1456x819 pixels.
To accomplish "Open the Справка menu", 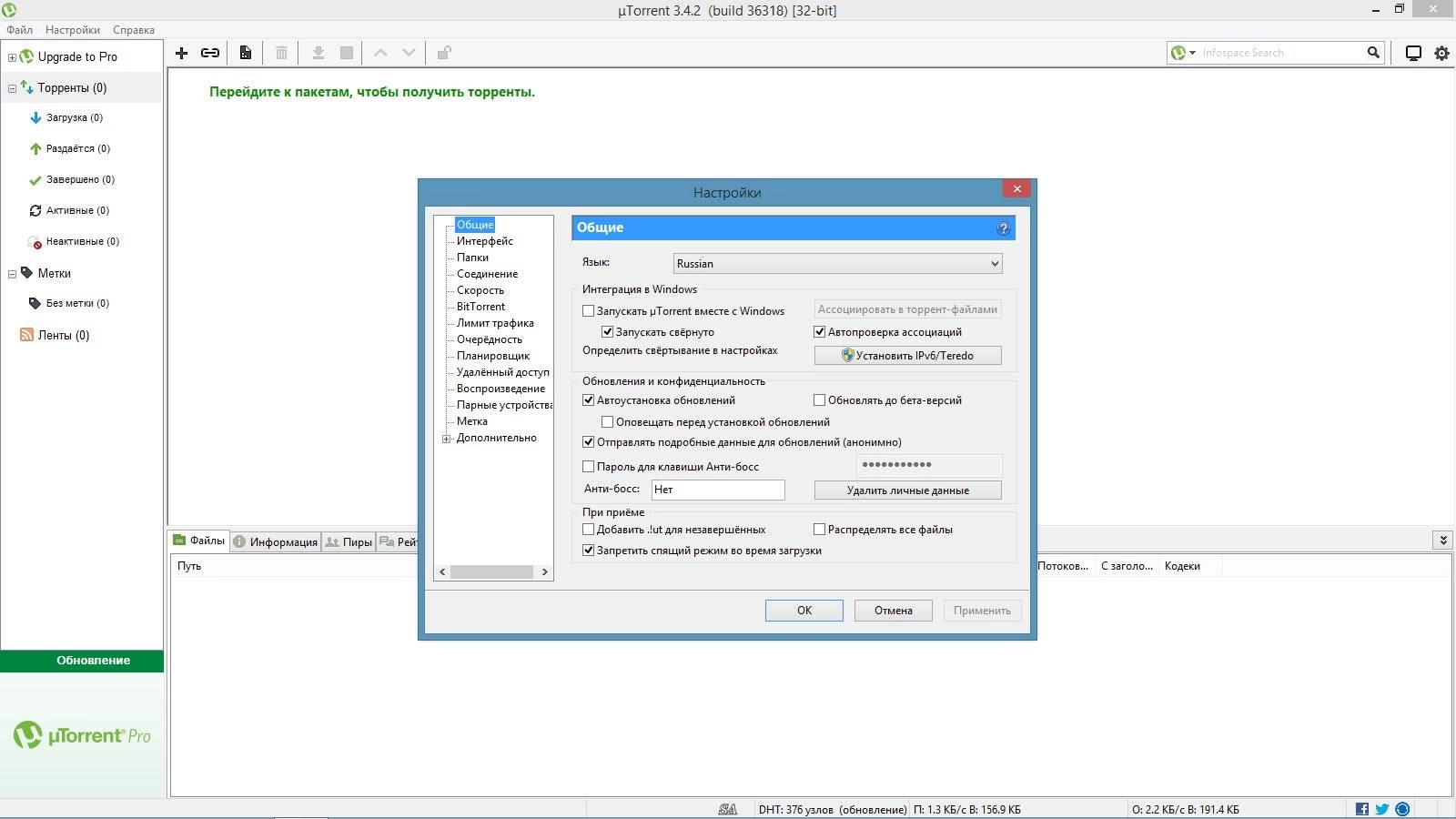I will 134,30.
